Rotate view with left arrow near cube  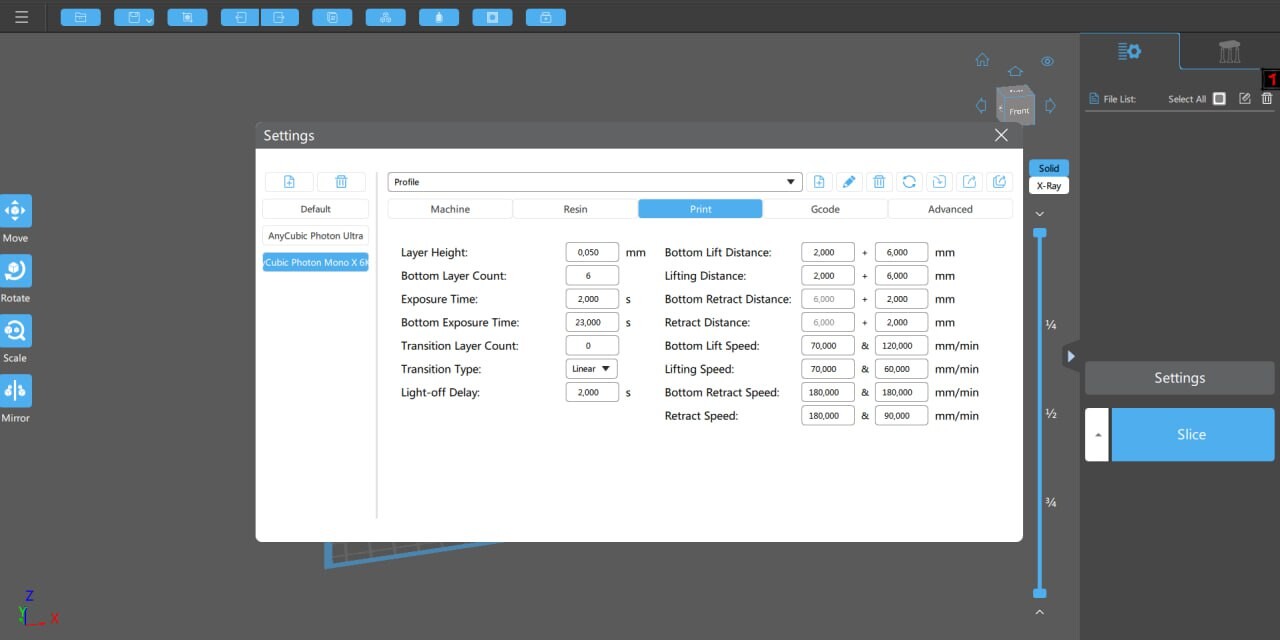(x=981, y=106)
